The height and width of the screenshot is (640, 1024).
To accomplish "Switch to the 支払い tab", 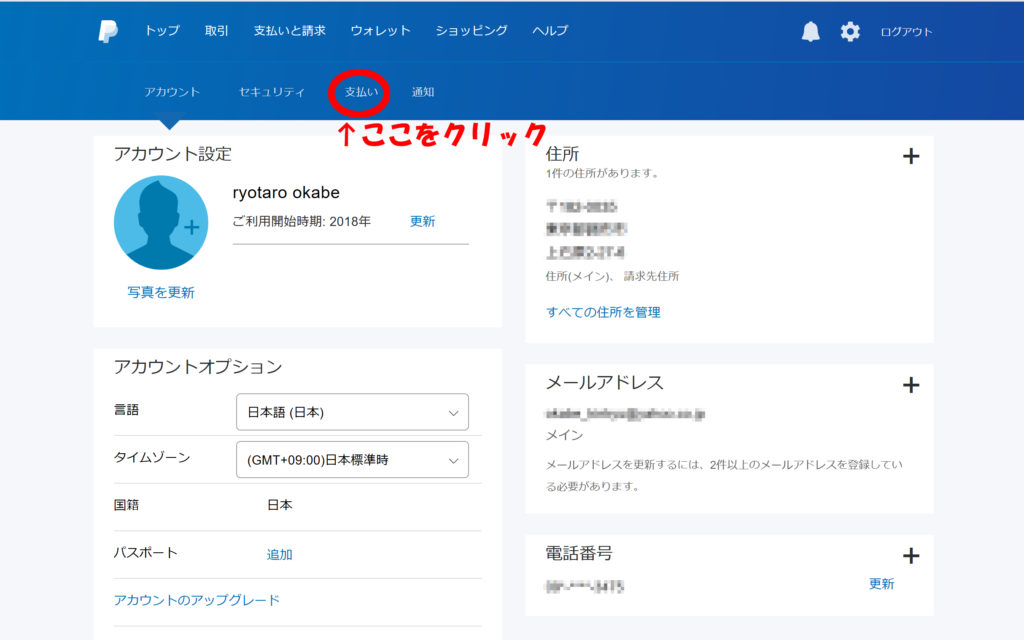I will pos(361,92).
